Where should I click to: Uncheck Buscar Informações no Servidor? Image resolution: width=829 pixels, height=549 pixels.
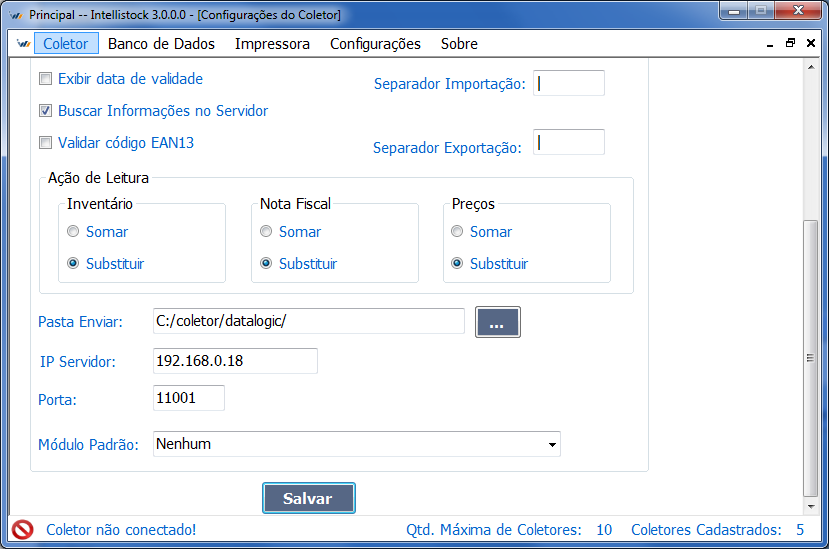point(45,111)
